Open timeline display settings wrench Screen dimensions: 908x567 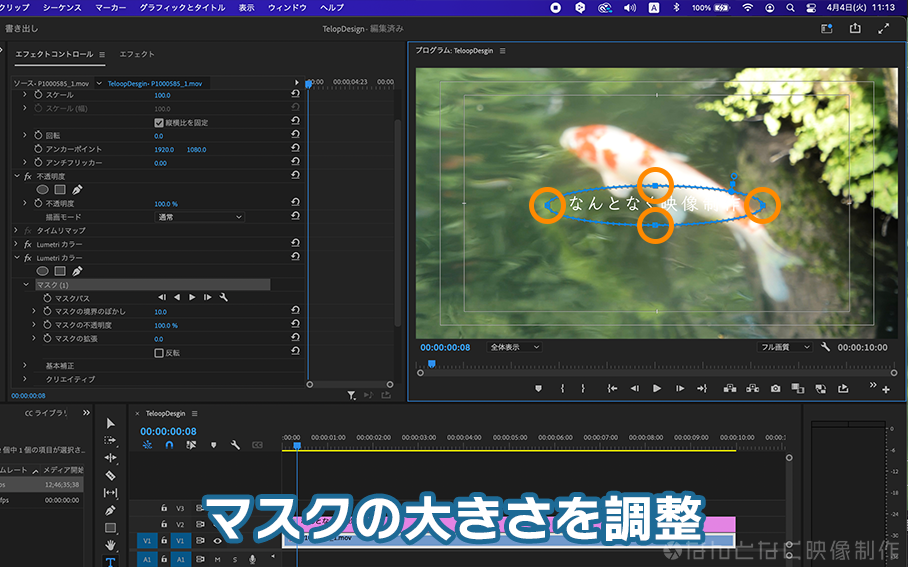(x=235, y=445)
